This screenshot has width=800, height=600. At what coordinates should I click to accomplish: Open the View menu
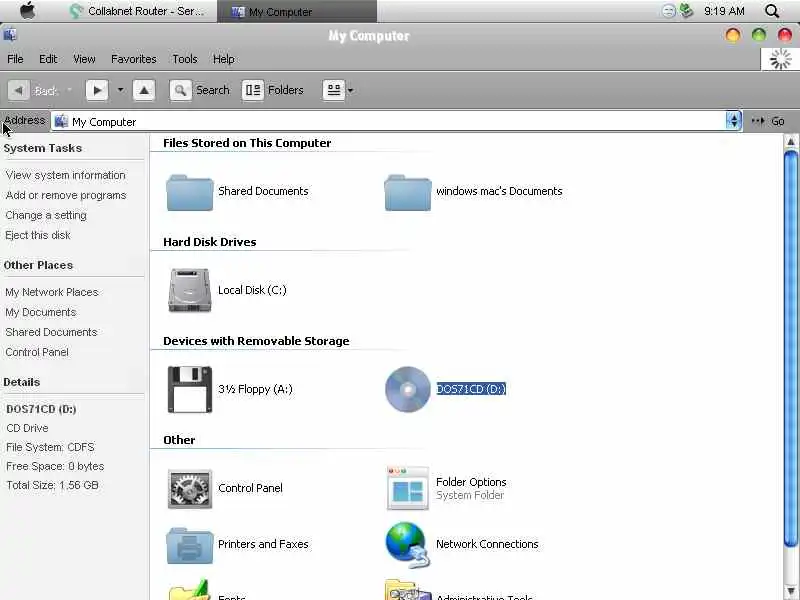point(84,59)
